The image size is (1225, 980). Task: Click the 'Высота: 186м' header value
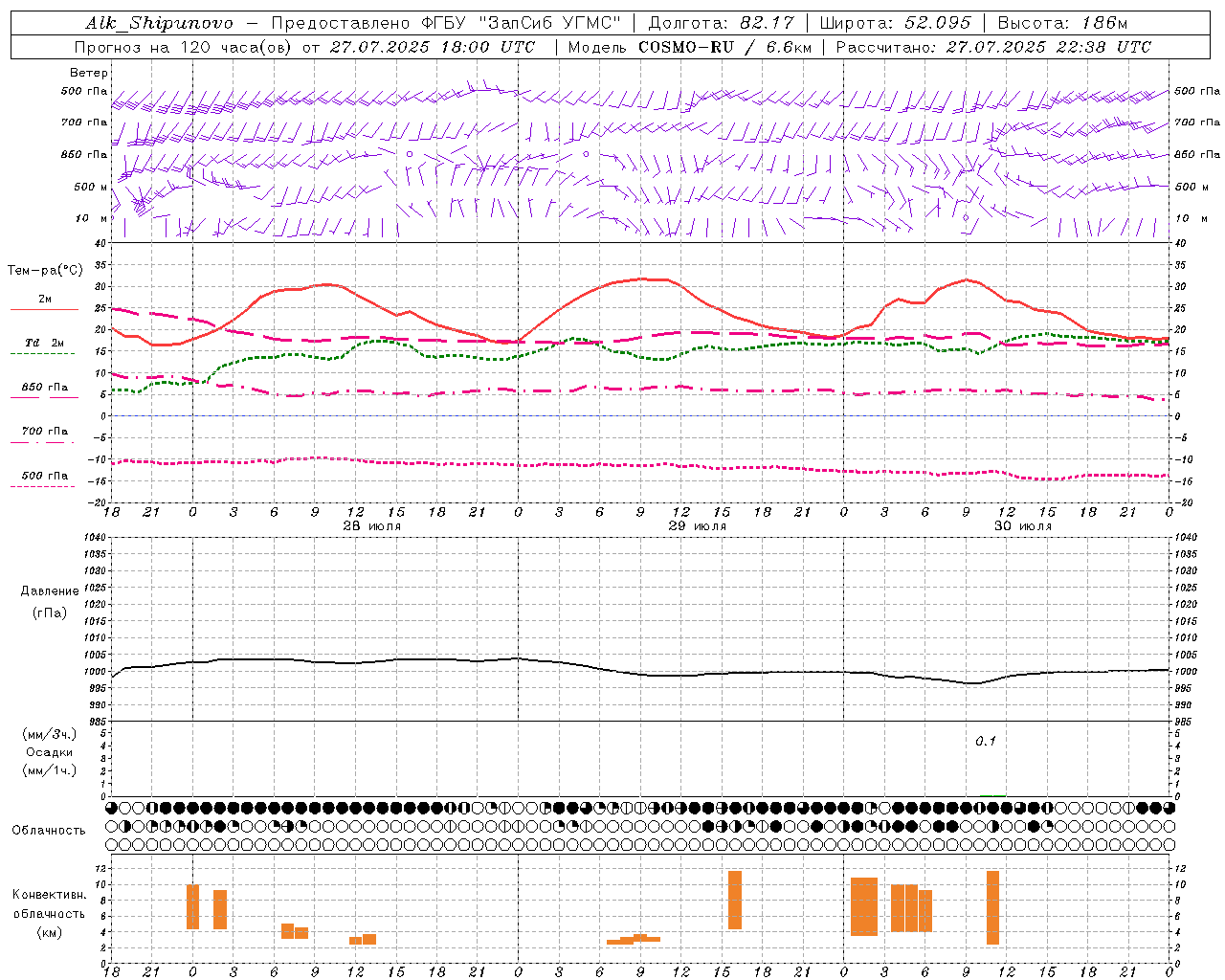[1062, 23]
